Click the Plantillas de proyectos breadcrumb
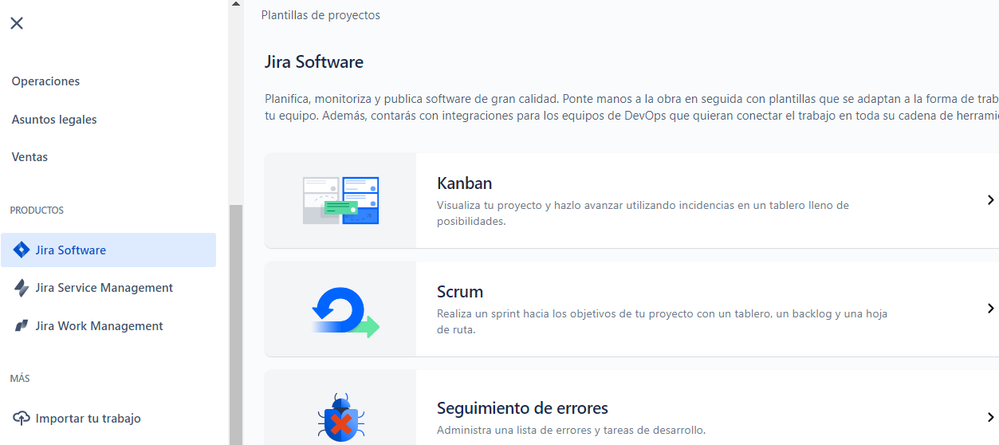This screenshot has height=445, width=999. [x=320, y=15]
